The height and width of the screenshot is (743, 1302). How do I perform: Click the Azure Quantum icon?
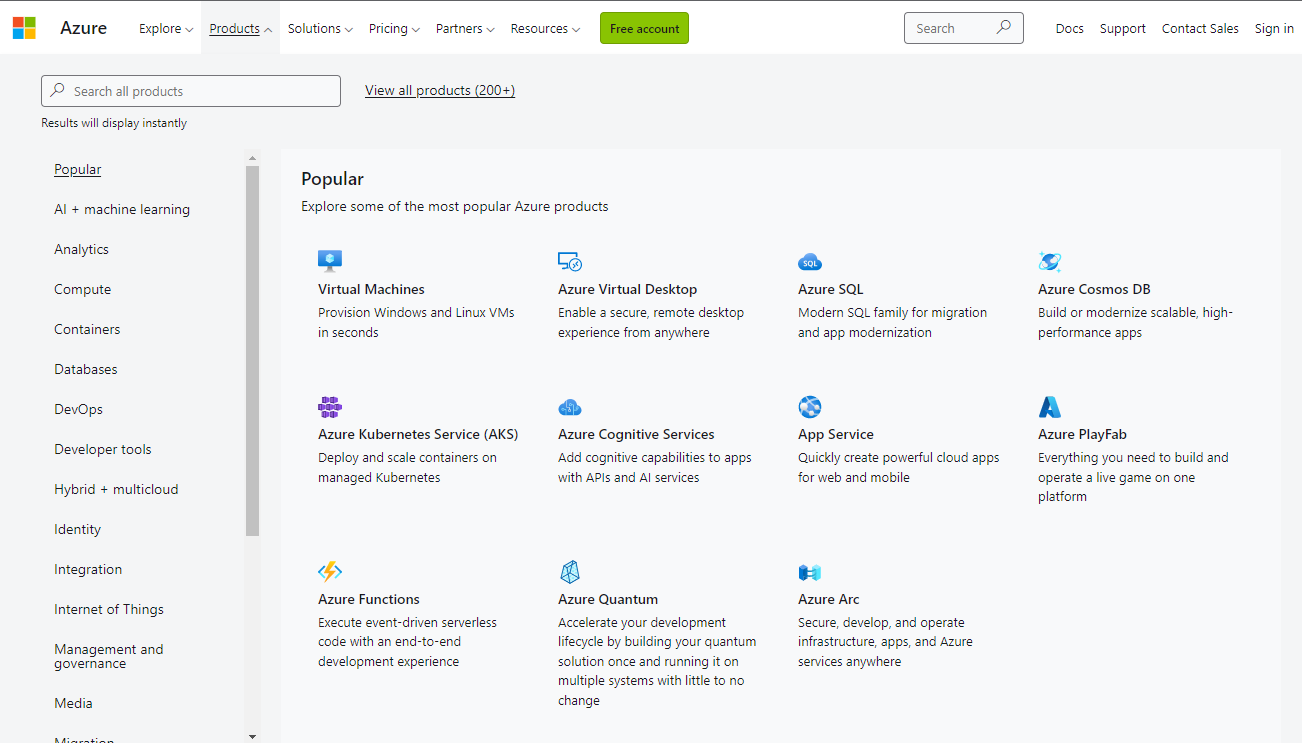coord(570,572)
